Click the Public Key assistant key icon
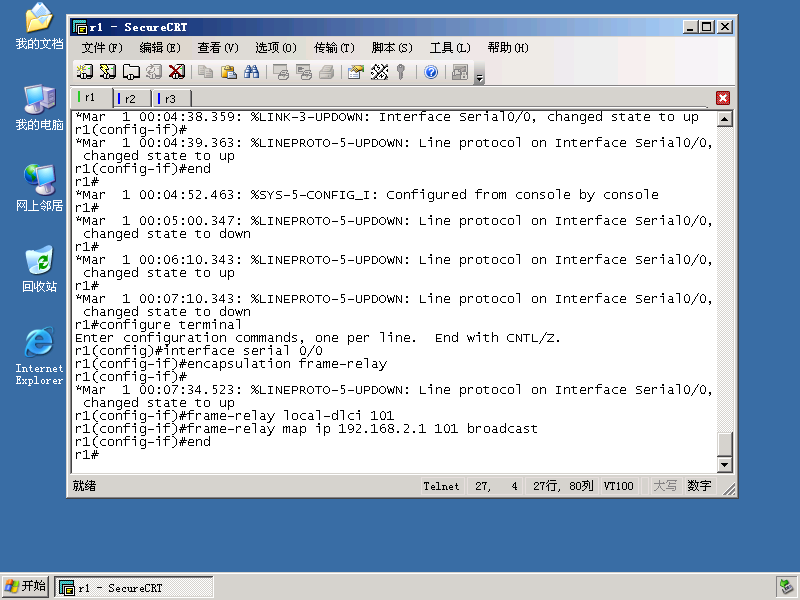Screen dimensions: 800x600 click(x=402, y=72)
